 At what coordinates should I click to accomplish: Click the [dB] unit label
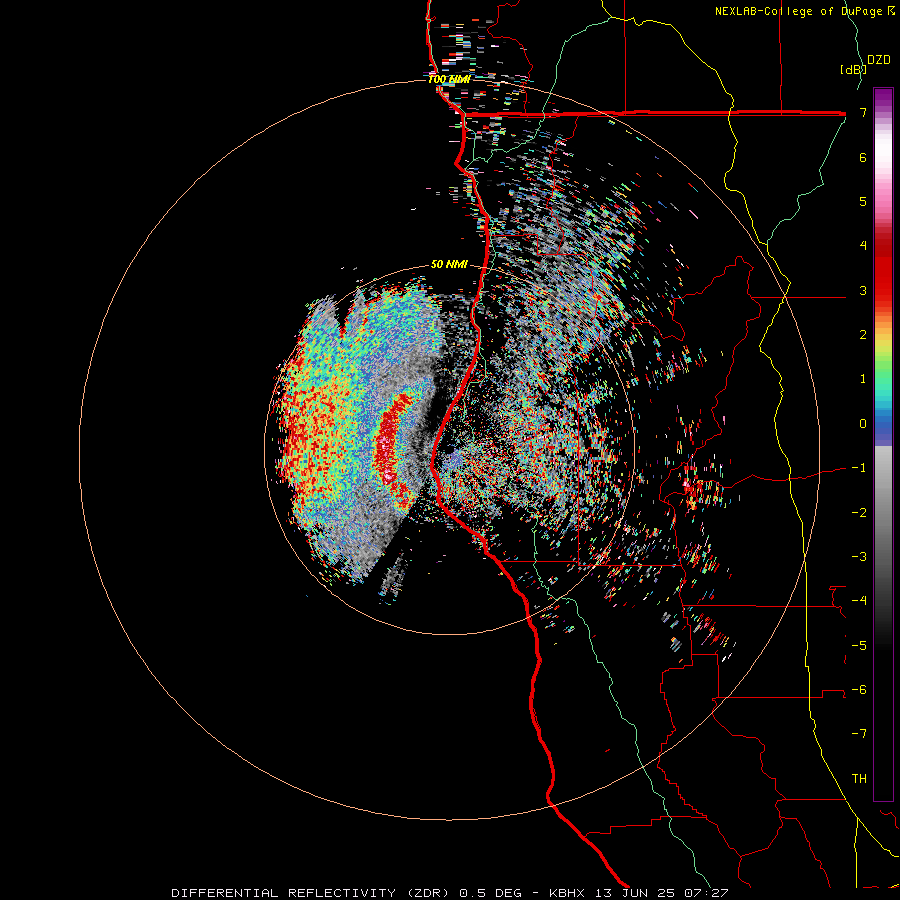(853, 69)
